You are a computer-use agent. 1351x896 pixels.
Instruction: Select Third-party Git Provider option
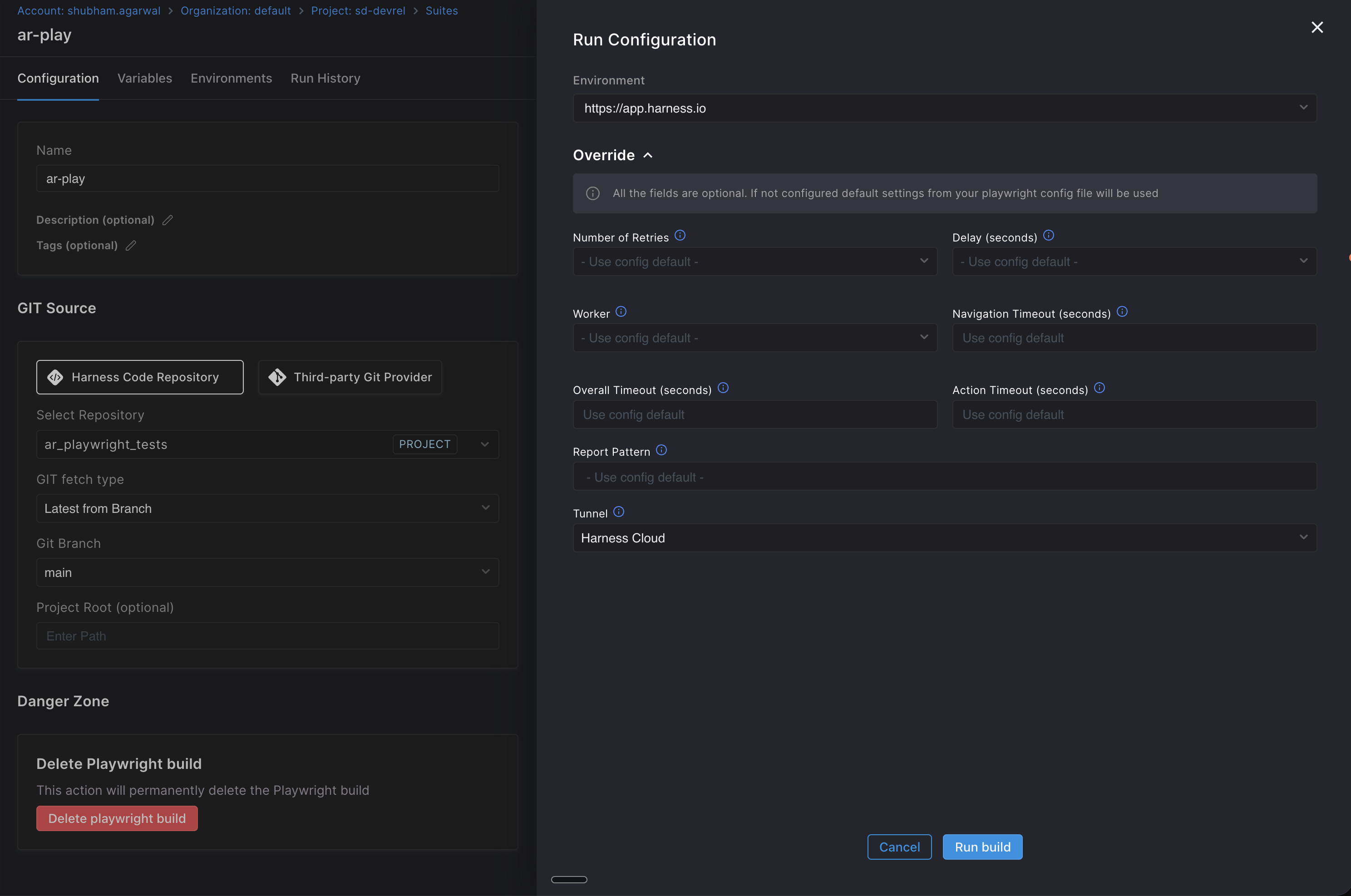[350, 377]
